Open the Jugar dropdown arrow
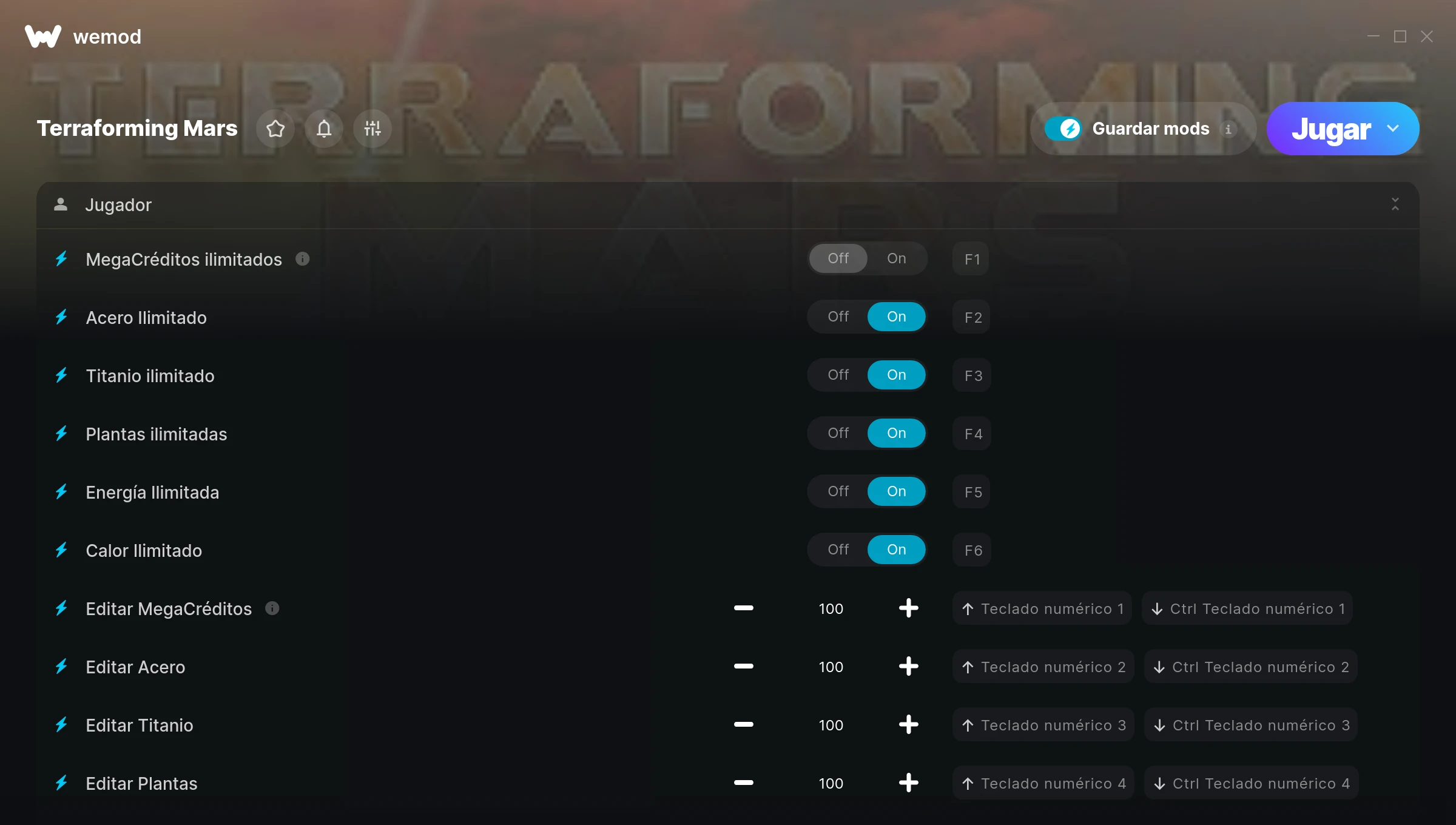Viewport: 1456px width, 825px height. 1392,129
